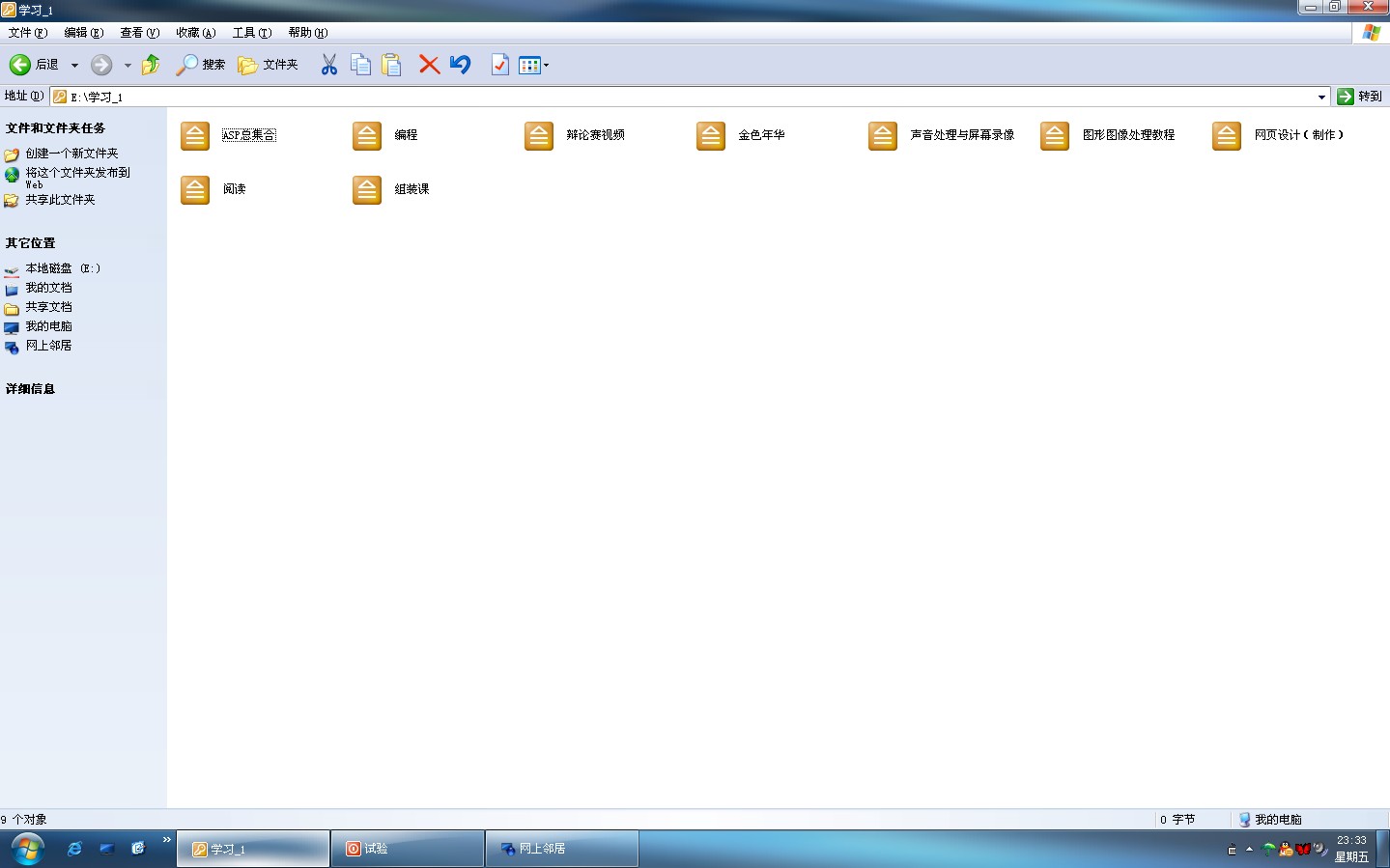Select the 阅读 folder icon
The width and height of the screenshot is (1390, 868).
[195, 189]
